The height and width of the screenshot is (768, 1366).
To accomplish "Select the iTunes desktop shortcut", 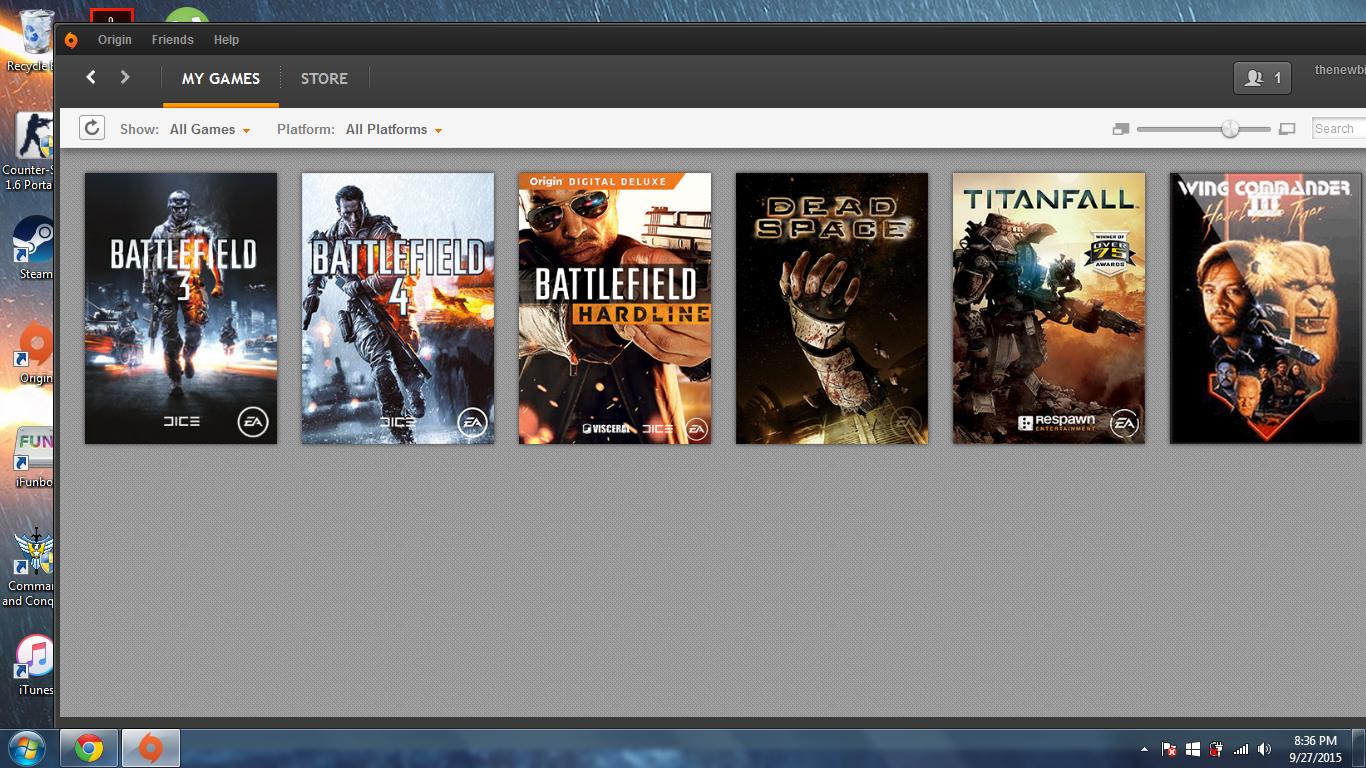I will coord(35,665).
